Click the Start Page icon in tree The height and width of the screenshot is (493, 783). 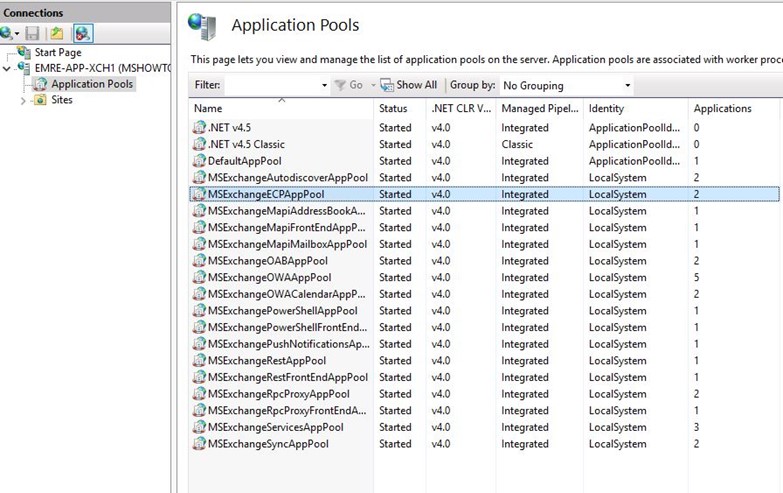(24, 52)
